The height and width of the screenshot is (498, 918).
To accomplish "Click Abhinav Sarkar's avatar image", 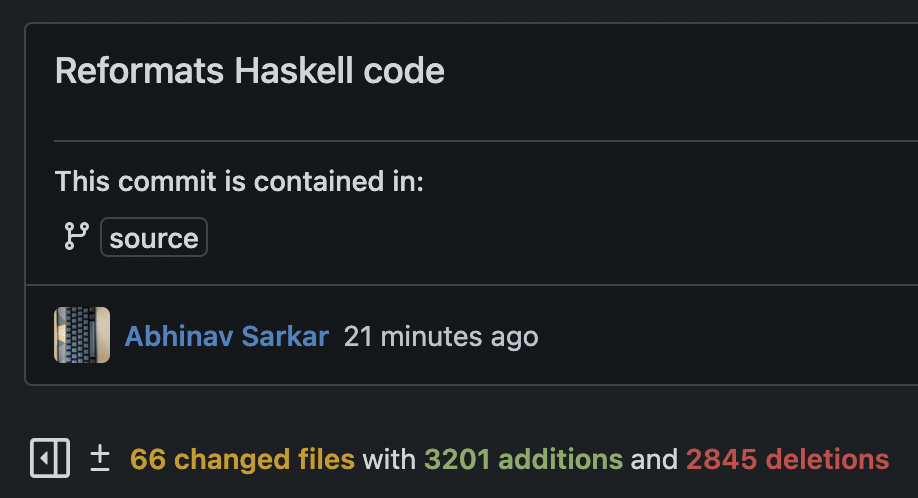I will [x=82, y=335].
